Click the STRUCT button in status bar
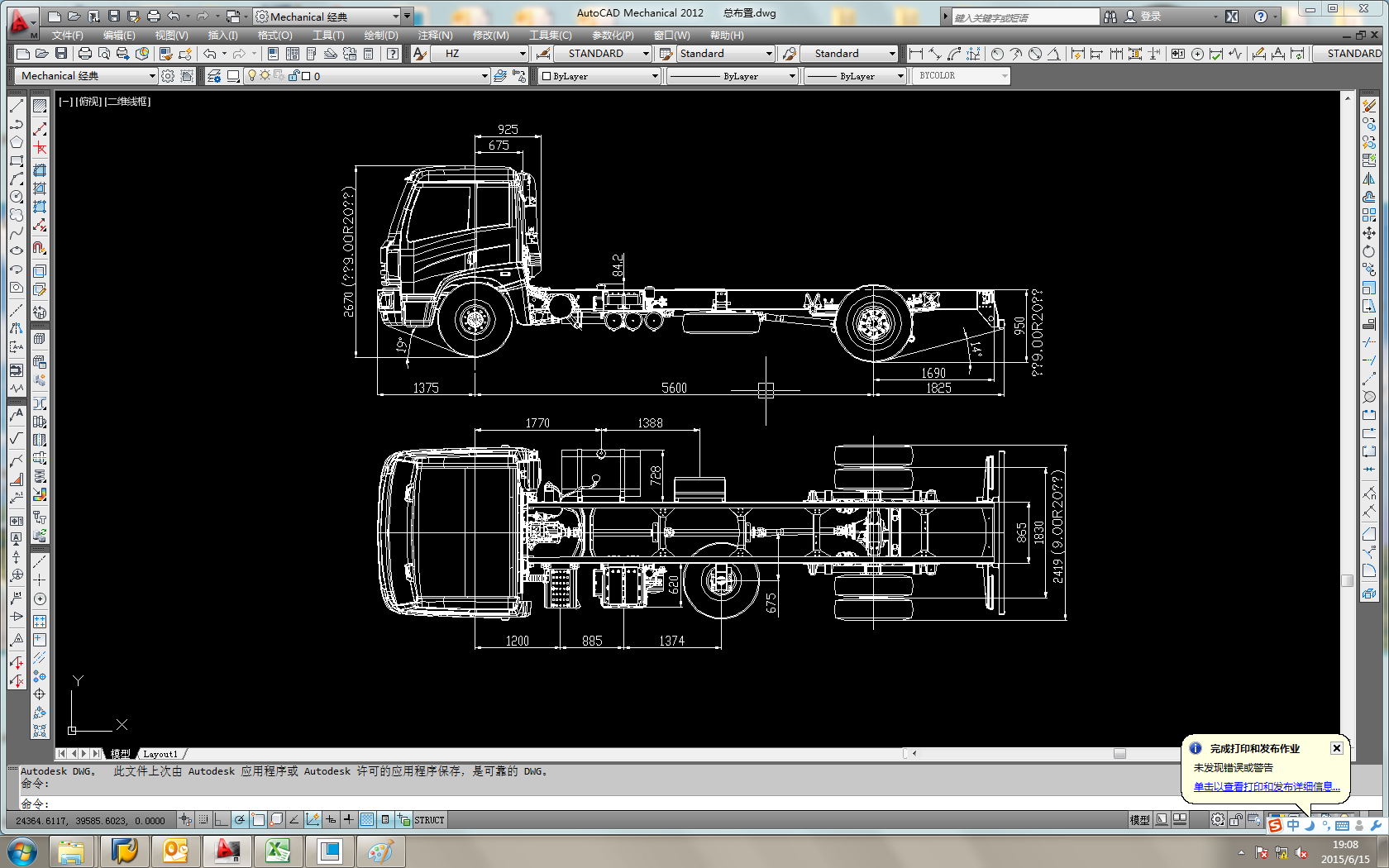This screenshot has height=868, width=1389. (x=429, y=820)
